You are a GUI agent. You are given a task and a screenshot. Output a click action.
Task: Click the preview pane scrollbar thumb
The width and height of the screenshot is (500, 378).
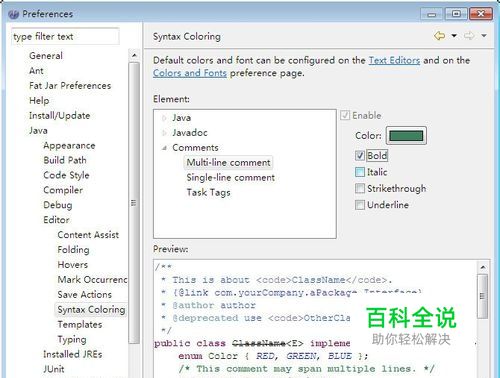(x=483, y=296)
